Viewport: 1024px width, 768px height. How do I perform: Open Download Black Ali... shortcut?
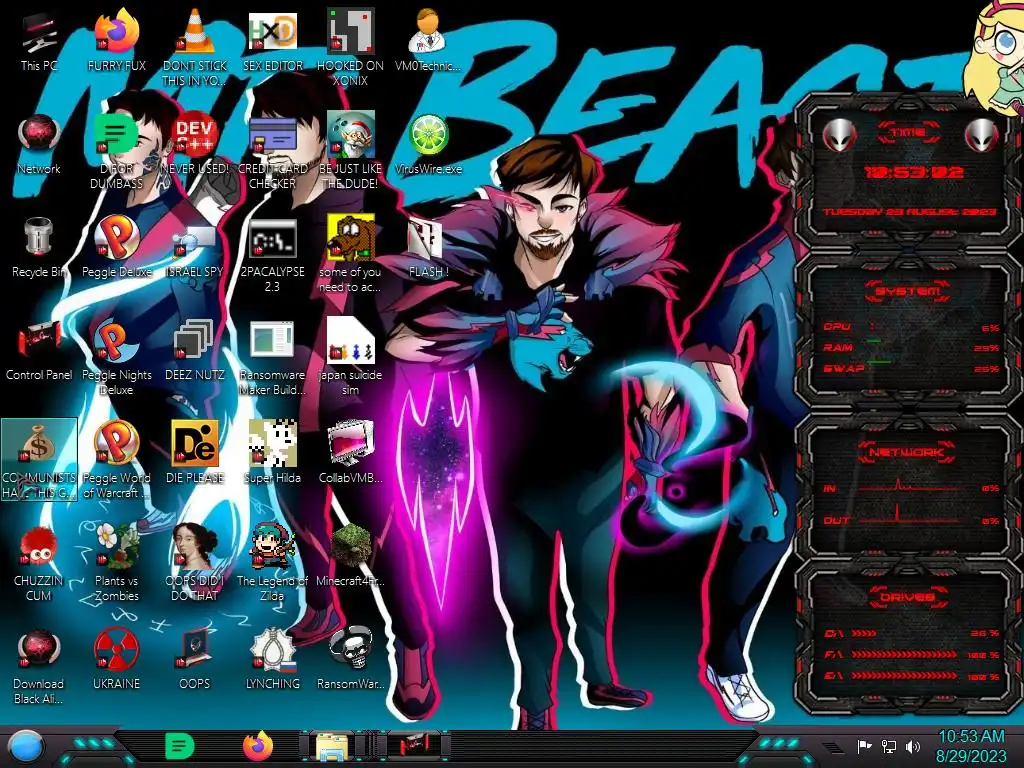coord(39,666)
